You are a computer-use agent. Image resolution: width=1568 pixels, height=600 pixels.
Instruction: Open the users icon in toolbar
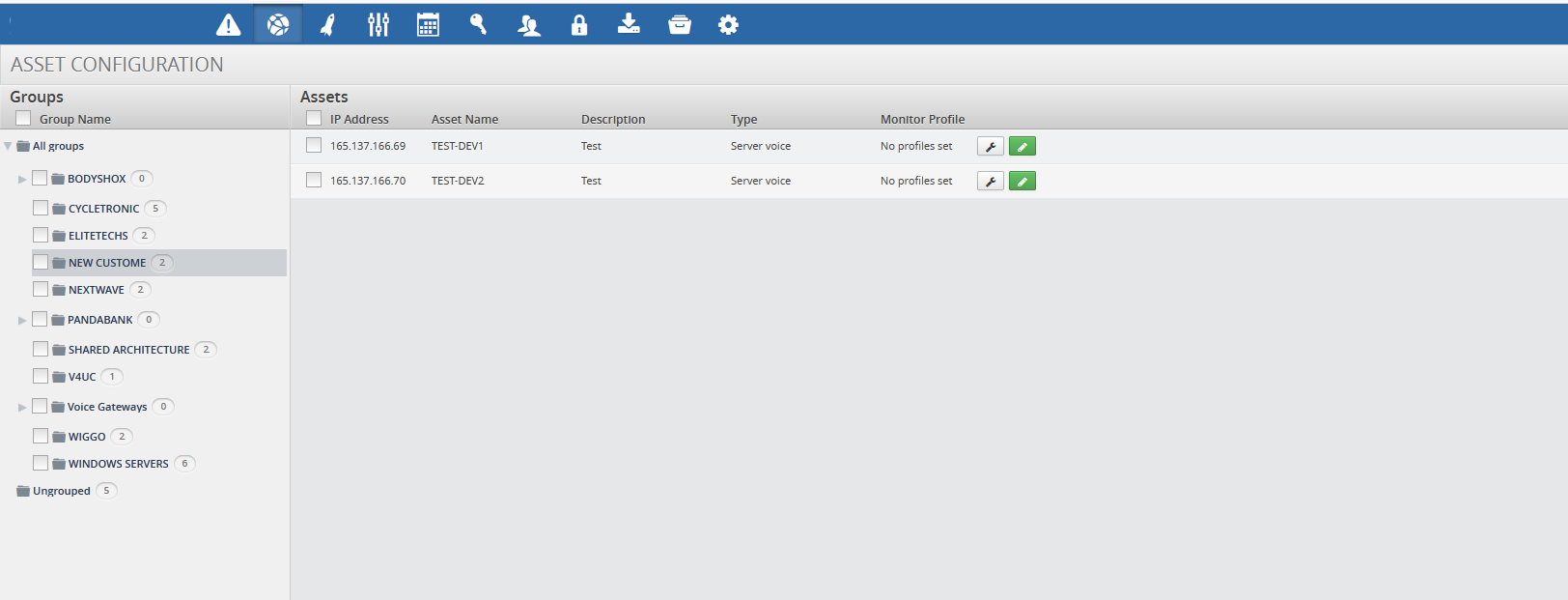coord(528,25)
